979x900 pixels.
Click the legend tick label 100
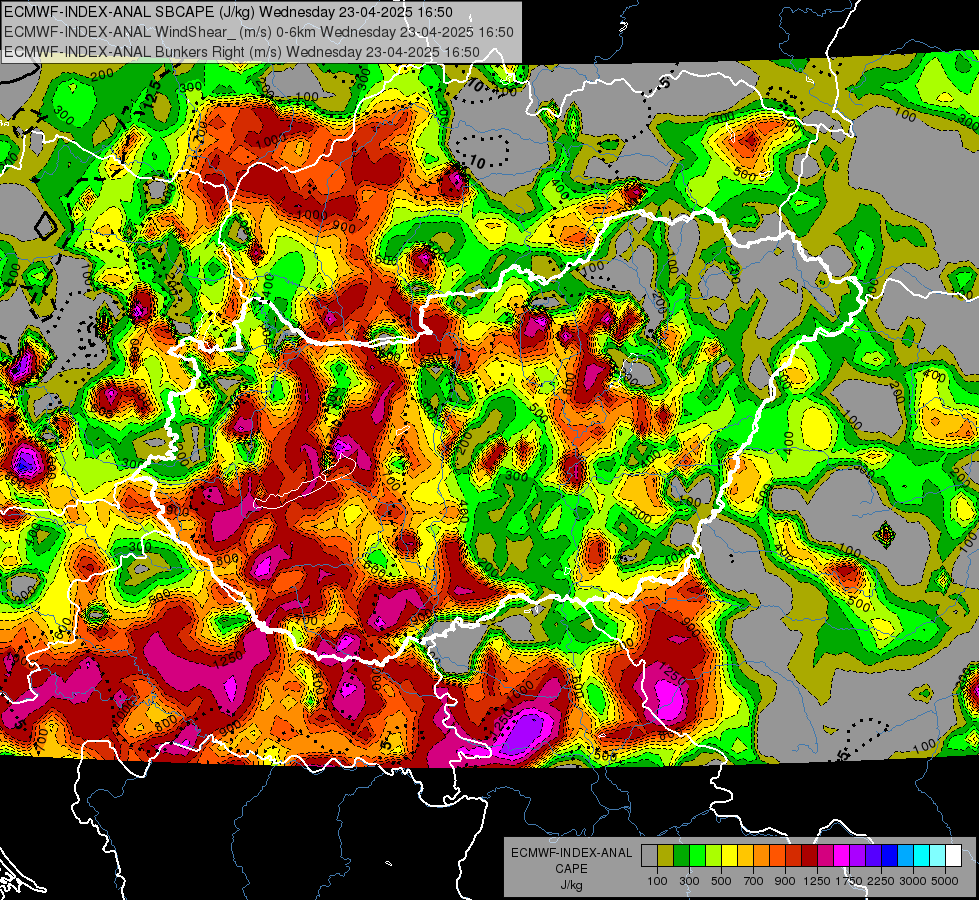(x=657, y=881)
